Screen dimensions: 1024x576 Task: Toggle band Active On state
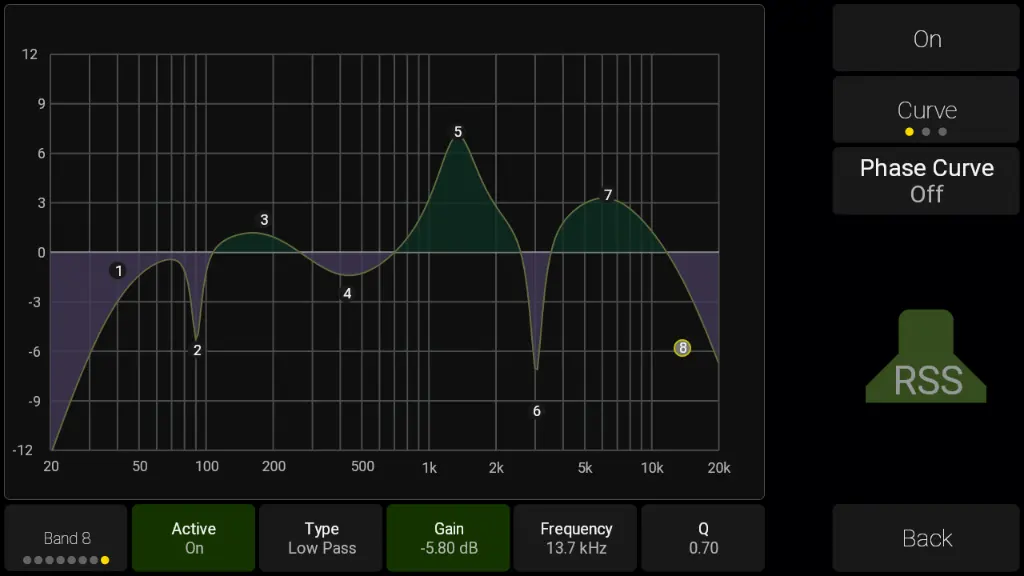pyautogui.click(x=193, y=538)
